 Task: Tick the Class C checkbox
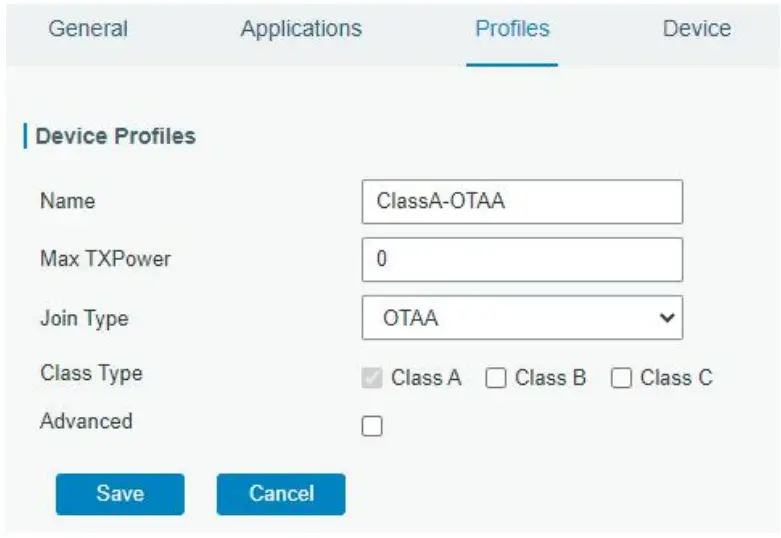pyautogui.click(x=621, y=378)
